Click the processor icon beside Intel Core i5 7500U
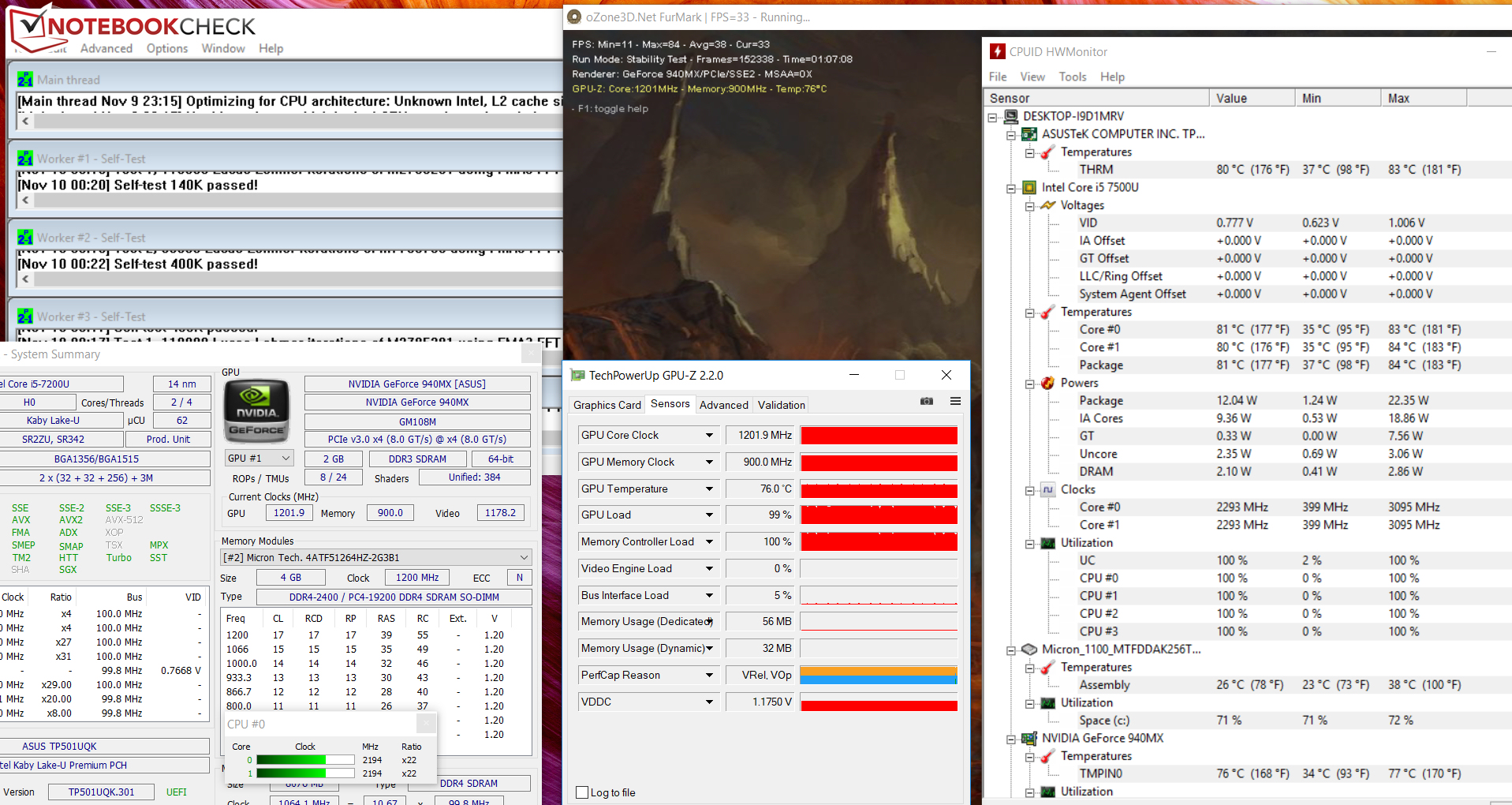The height and width of the screenshot is (805, 1512). (x=1029, y=188)
